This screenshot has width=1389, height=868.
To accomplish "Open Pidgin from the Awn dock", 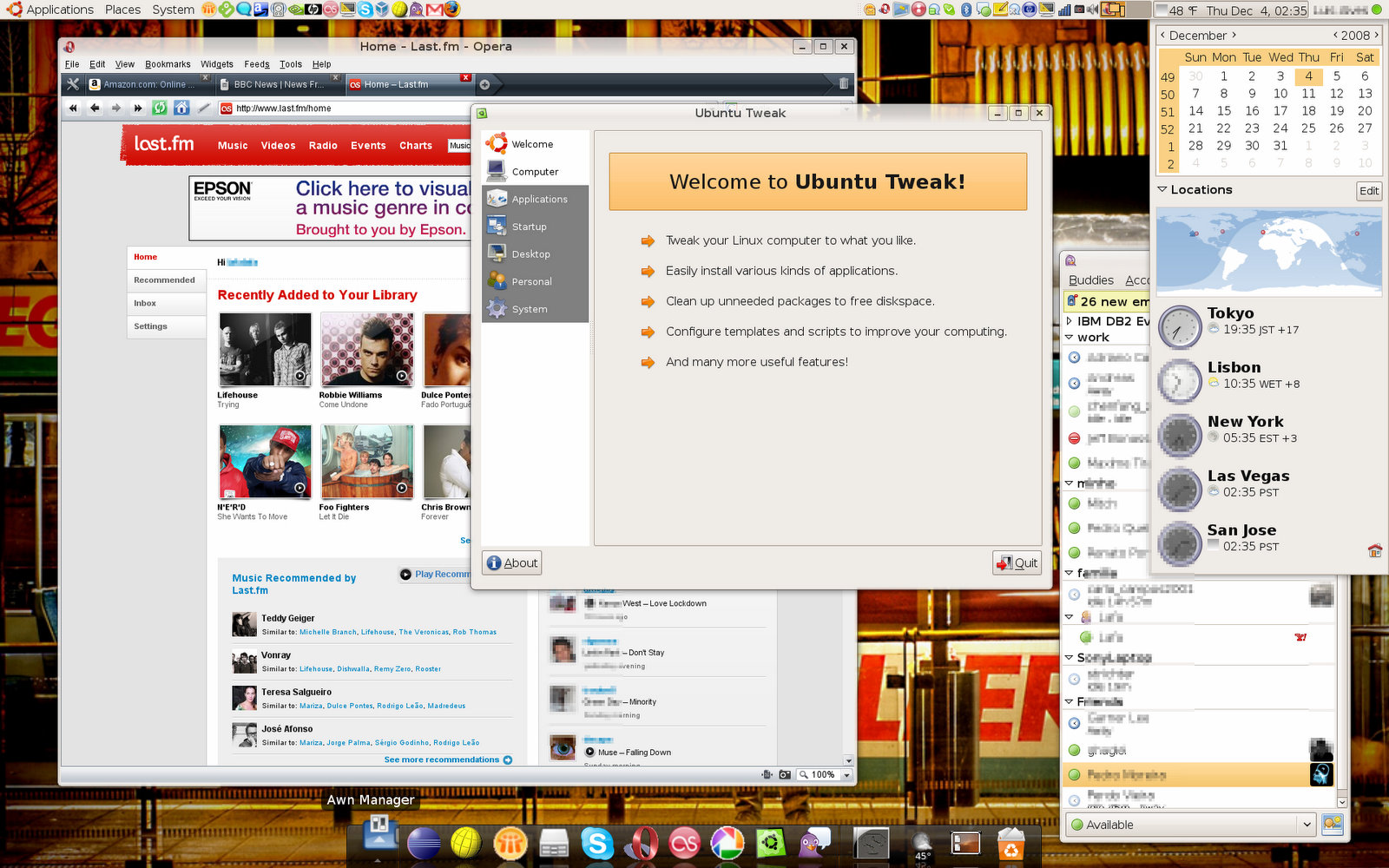I will [814, 843].
